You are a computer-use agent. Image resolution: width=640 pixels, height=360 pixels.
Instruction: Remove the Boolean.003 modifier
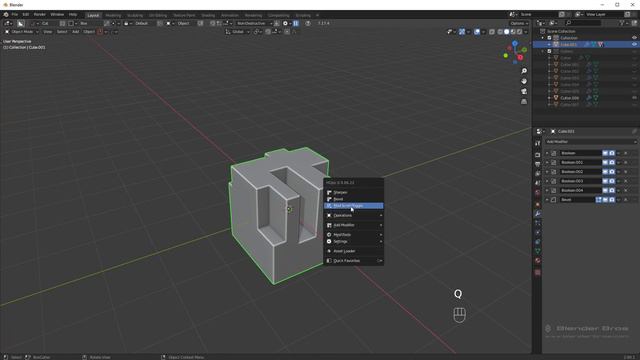click(x=626, y=181)
